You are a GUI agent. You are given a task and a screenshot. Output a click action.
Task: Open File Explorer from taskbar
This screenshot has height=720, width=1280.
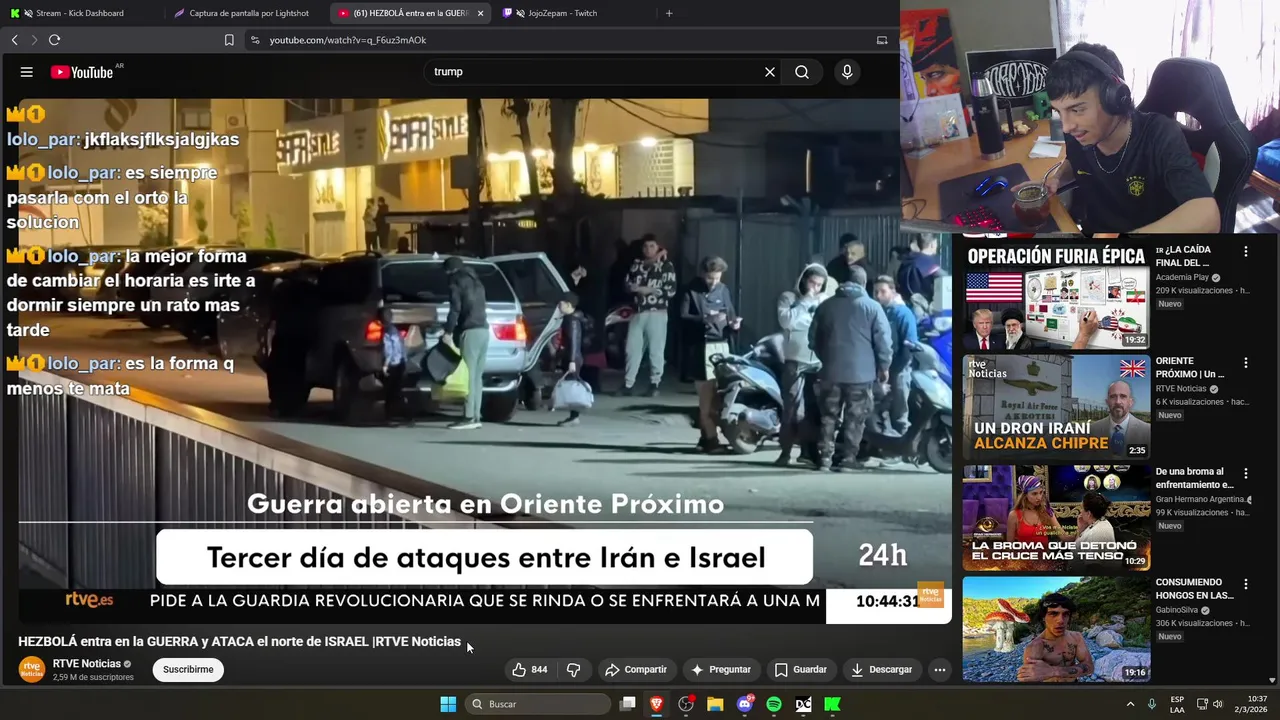715,704
